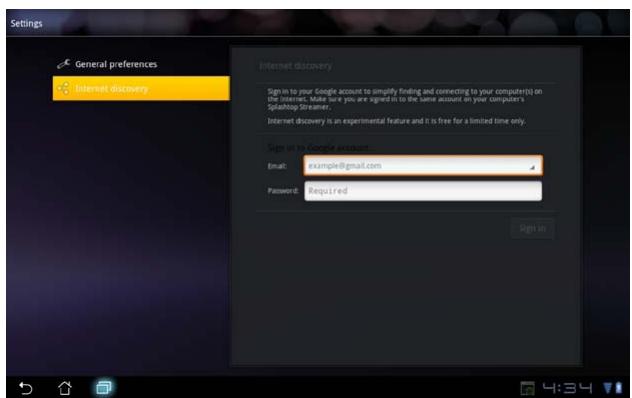Click the experimental feature notice text
This screenshot has width=632, height=398.
[397, 121]
